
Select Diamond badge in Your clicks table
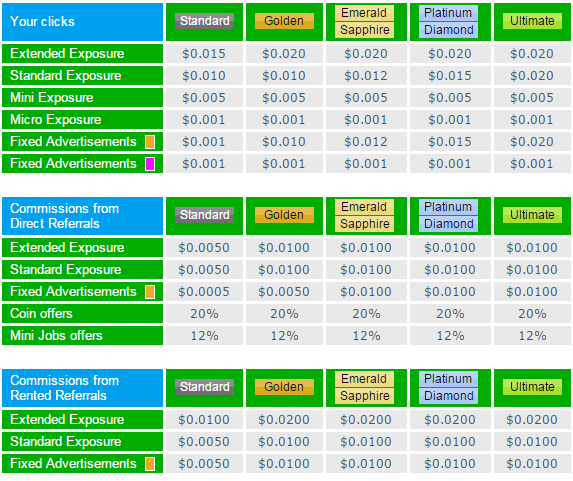tap(448, 30)
